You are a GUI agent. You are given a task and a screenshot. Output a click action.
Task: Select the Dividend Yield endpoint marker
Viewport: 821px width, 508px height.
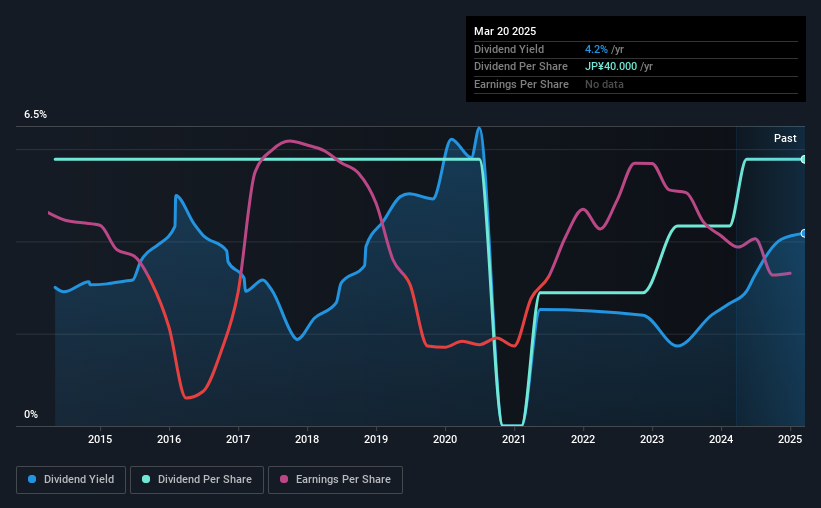tap(804, 234)
